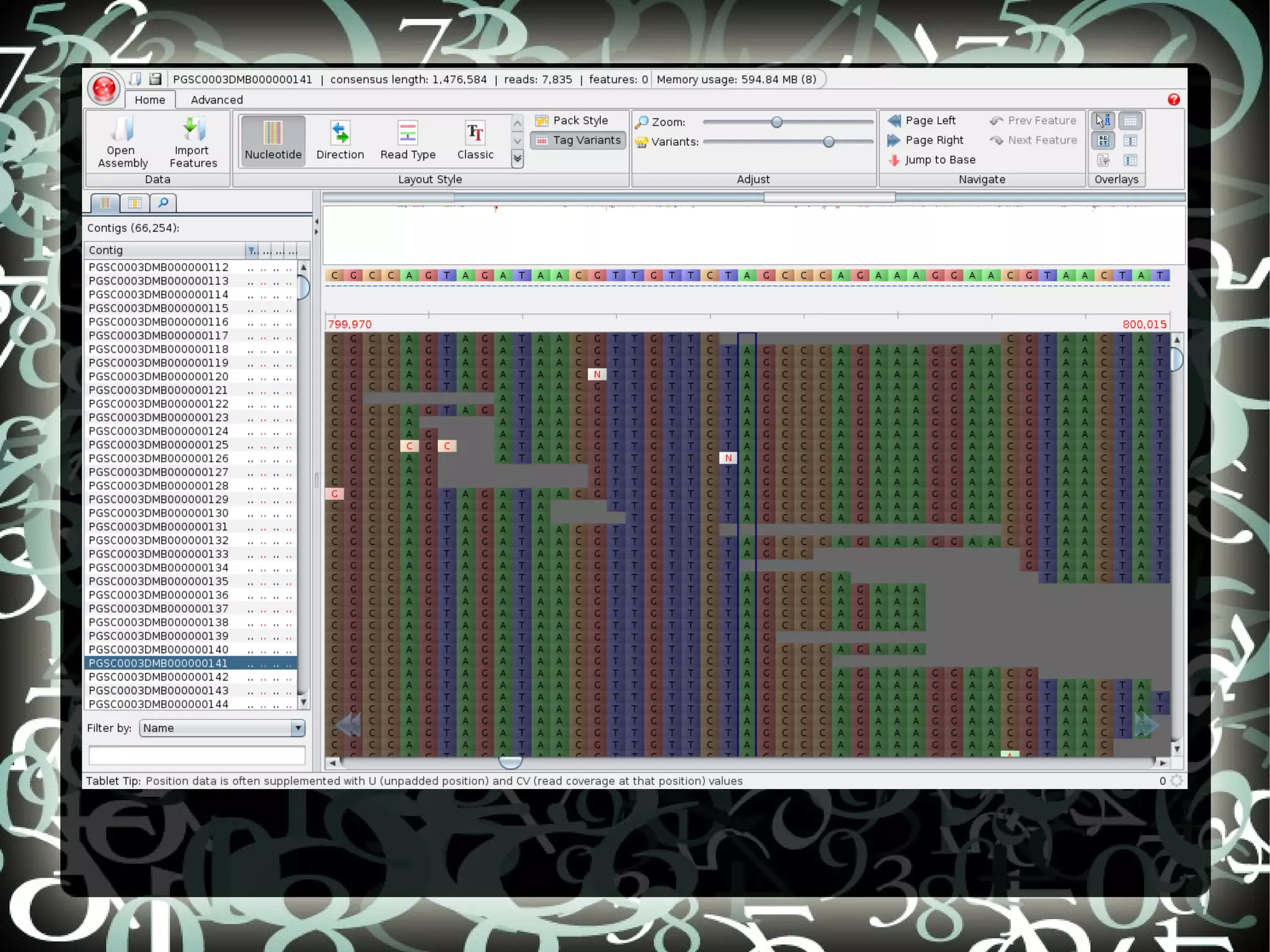Select the Direction layout style
Image resolution: width=1270 pixels, height=952 pixels.
pos(340,141)
